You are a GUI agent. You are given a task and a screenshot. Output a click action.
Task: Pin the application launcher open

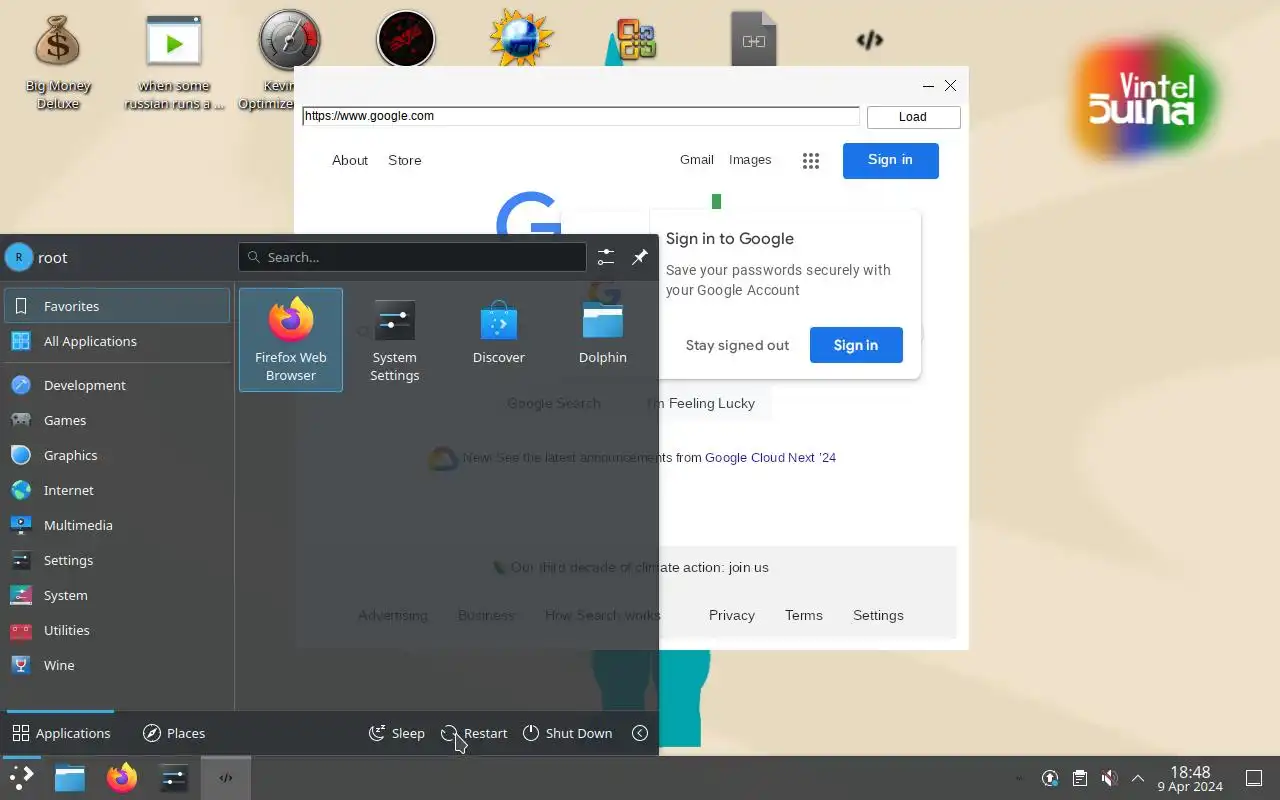[x=640, y=257]
